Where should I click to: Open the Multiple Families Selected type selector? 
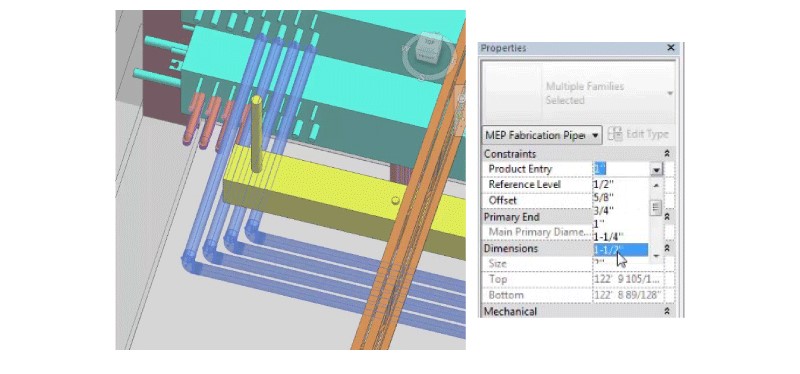click(x=578, y=93)
